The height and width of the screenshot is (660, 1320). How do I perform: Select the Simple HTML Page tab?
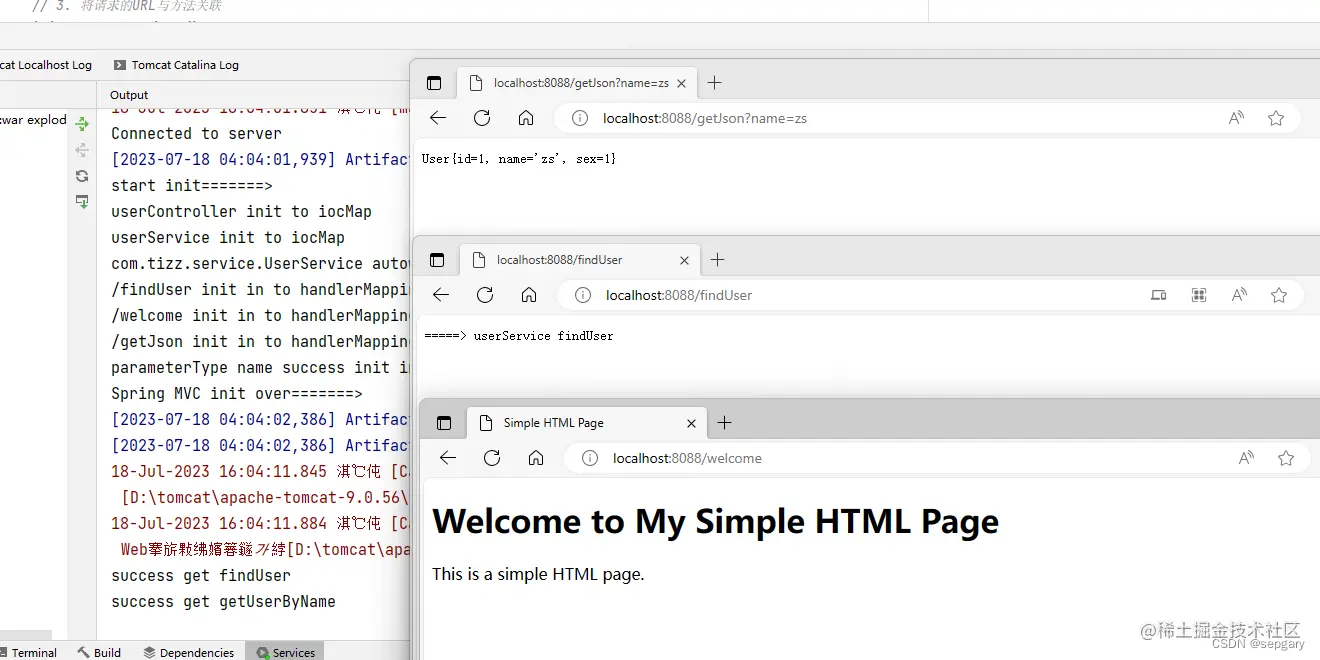click(587, 423)
